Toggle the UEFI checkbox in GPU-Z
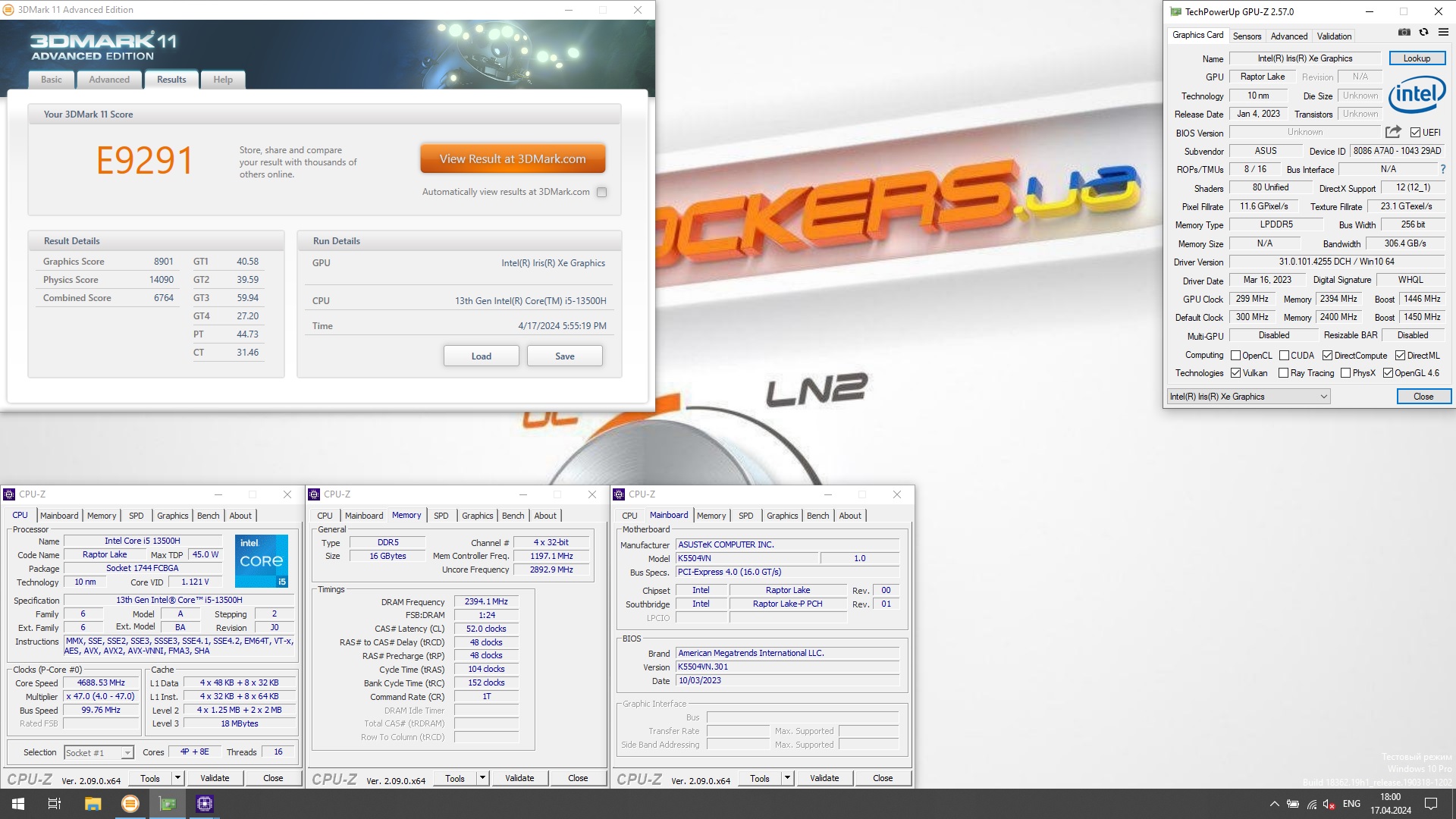Viewport: 1456px width, 819px height. coord(1415,133)
